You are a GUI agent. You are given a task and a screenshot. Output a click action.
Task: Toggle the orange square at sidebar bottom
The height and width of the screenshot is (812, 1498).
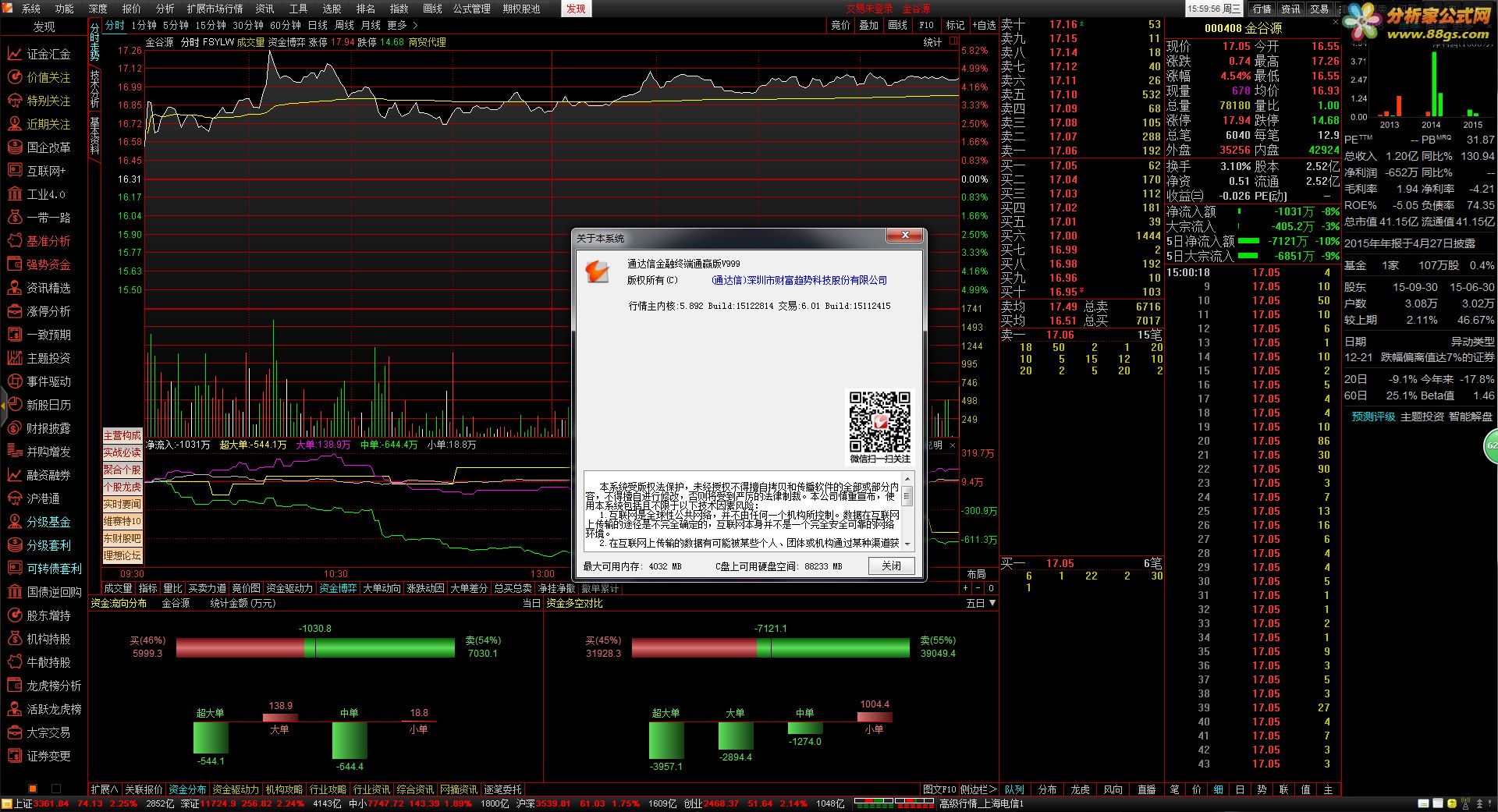pyautogui.click(x=33, y=789)
